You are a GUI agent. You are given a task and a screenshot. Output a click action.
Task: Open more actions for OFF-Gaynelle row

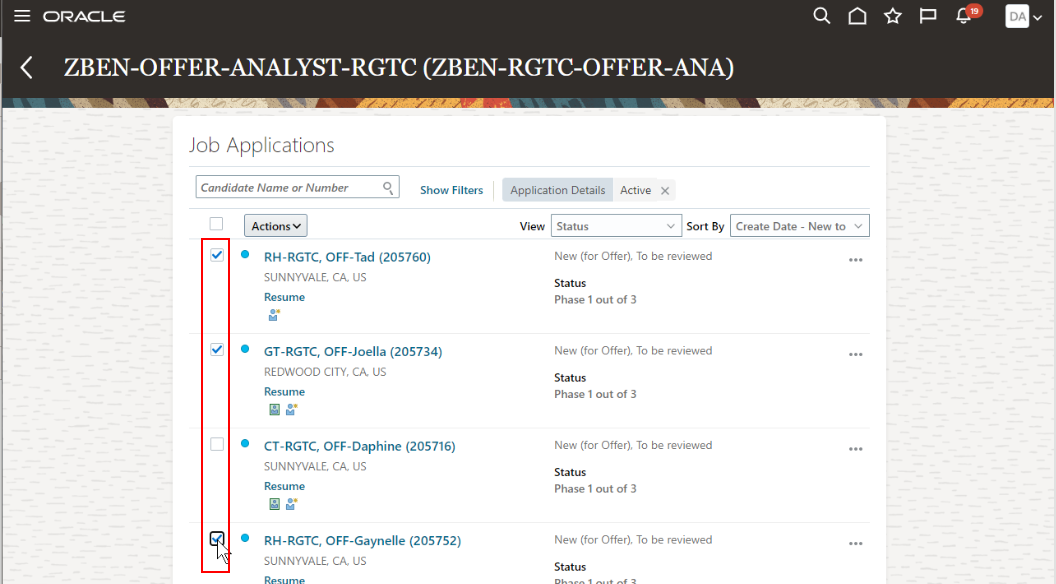[x=855, y=544]
